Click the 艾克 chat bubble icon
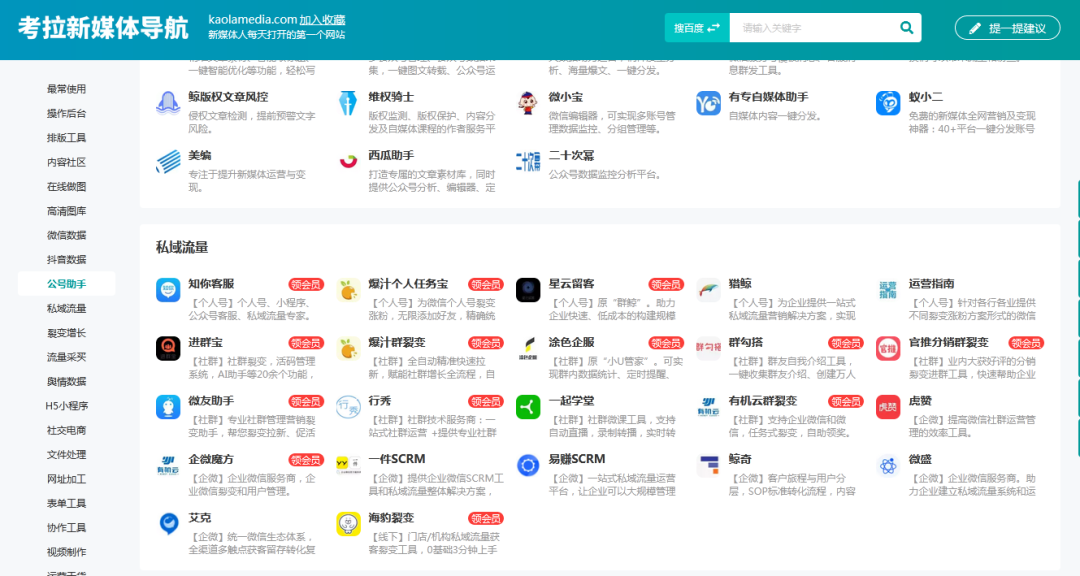 [x=168, y=524]
